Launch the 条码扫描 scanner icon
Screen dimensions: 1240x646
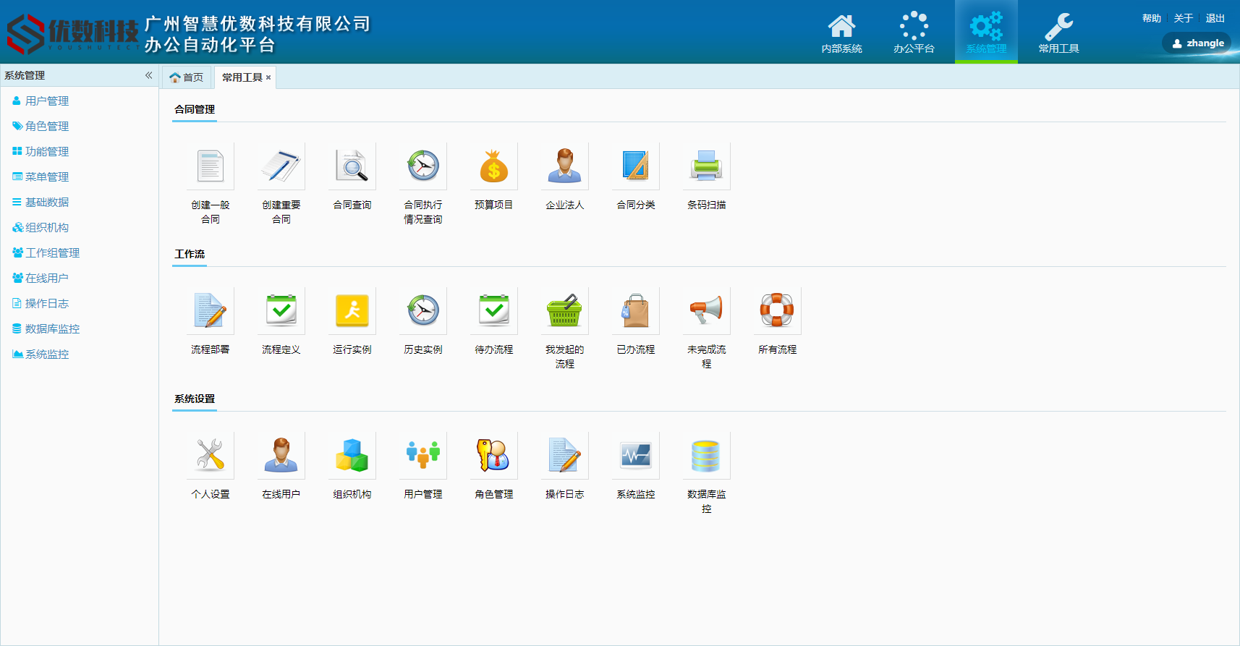(706, 167)
